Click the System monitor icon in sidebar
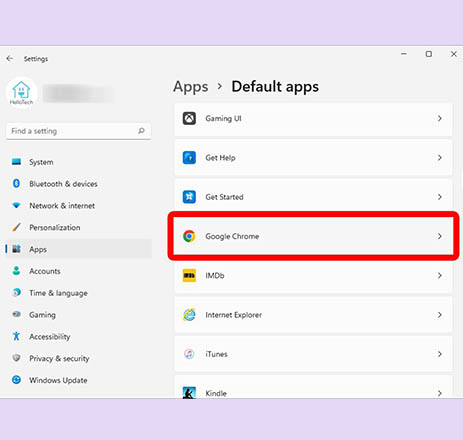This screenshot has width=463, height=440. coord(16,162)
